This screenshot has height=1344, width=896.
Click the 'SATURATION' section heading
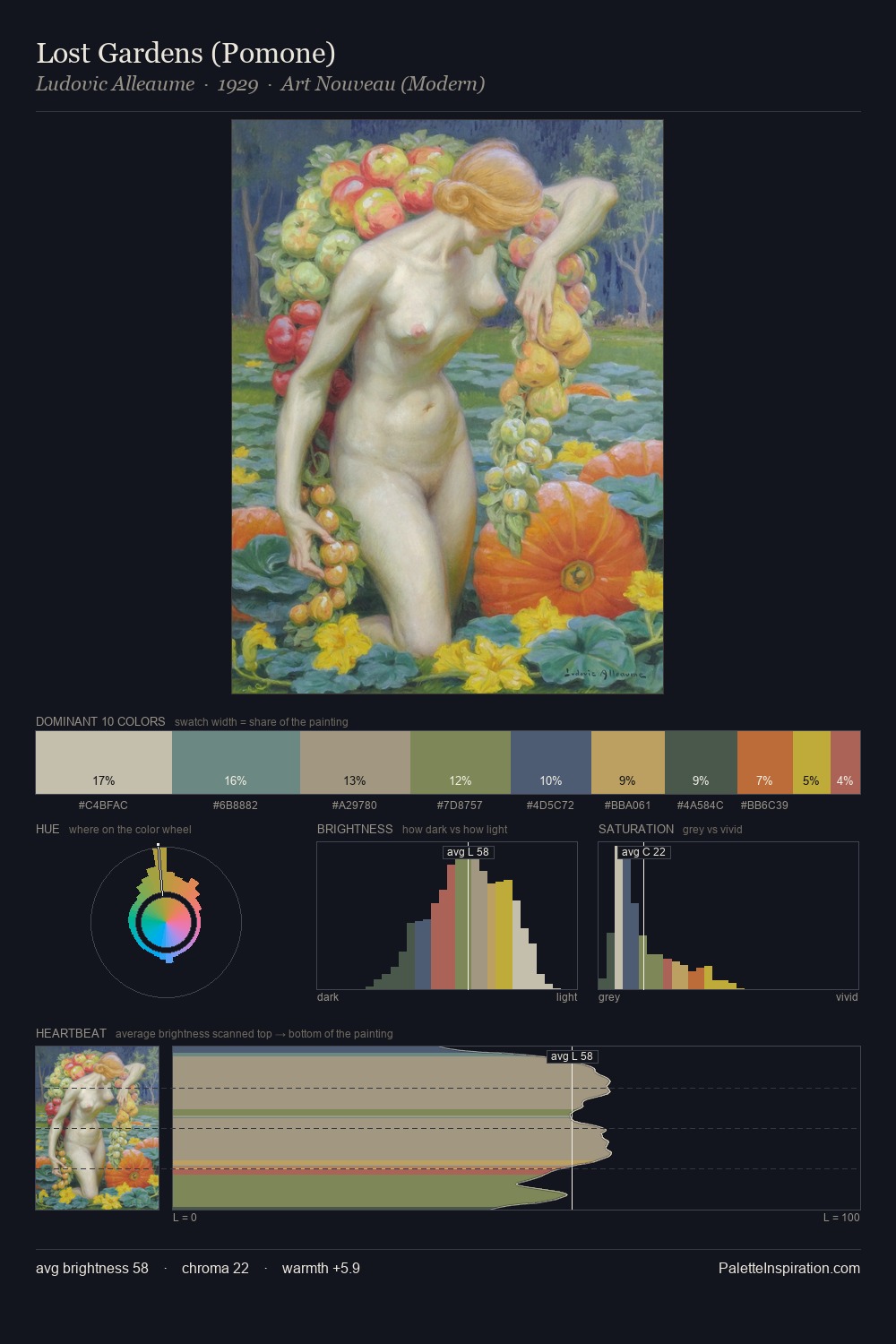coord(636,829)
